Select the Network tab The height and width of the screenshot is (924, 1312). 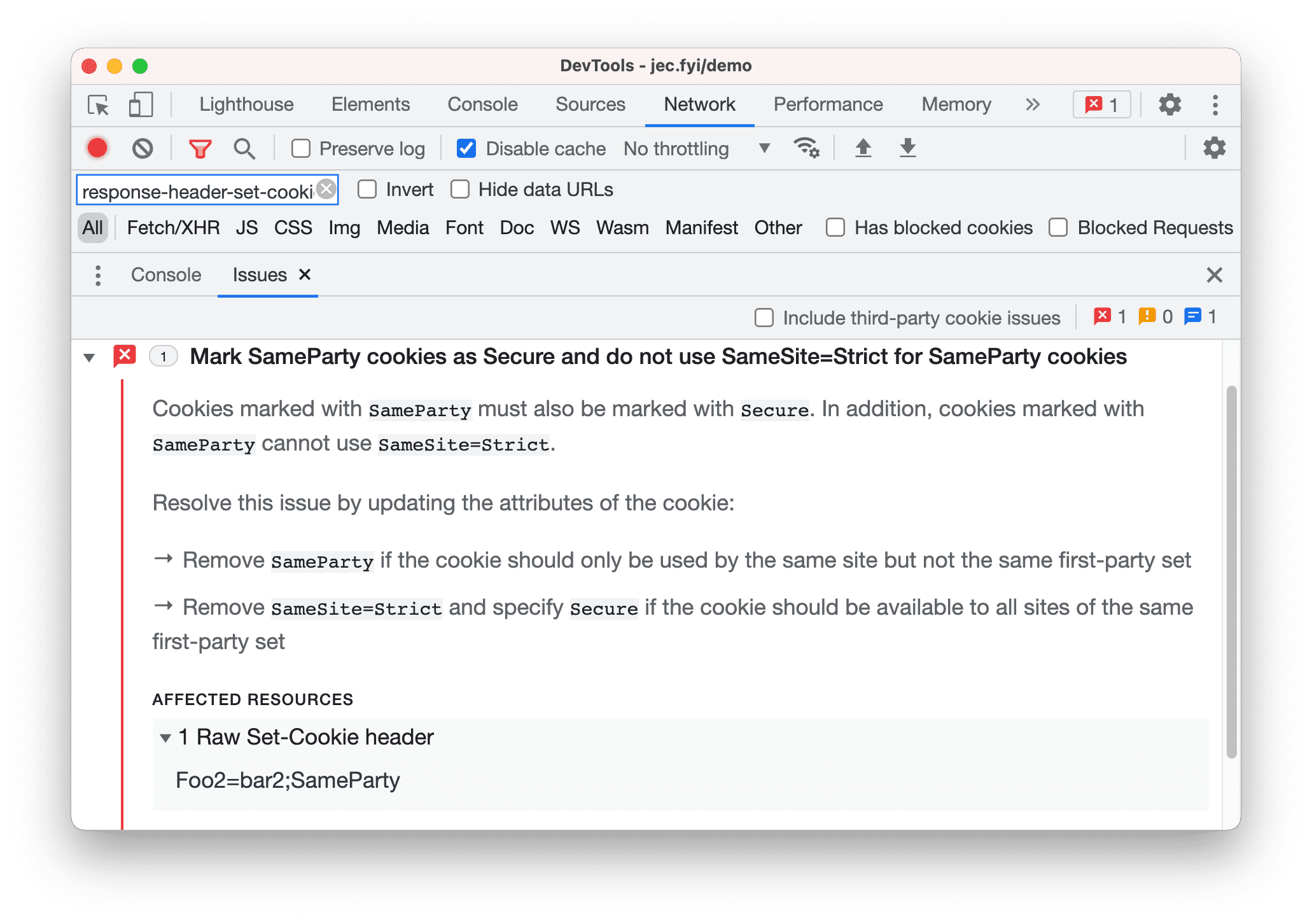(x=699, y=104)
